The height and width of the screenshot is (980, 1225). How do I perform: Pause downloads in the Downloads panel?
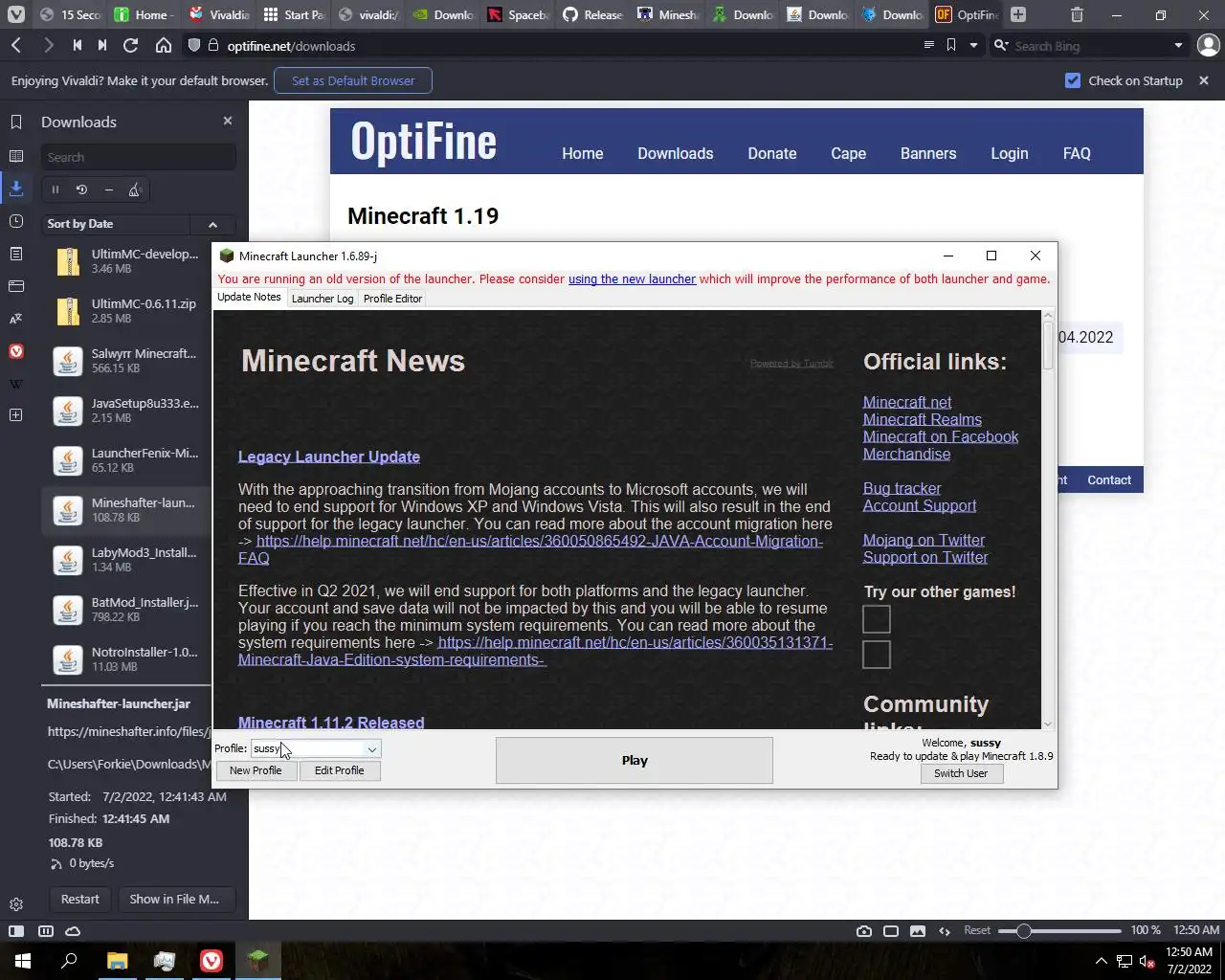pyautogui.click(x=56, y=189)
